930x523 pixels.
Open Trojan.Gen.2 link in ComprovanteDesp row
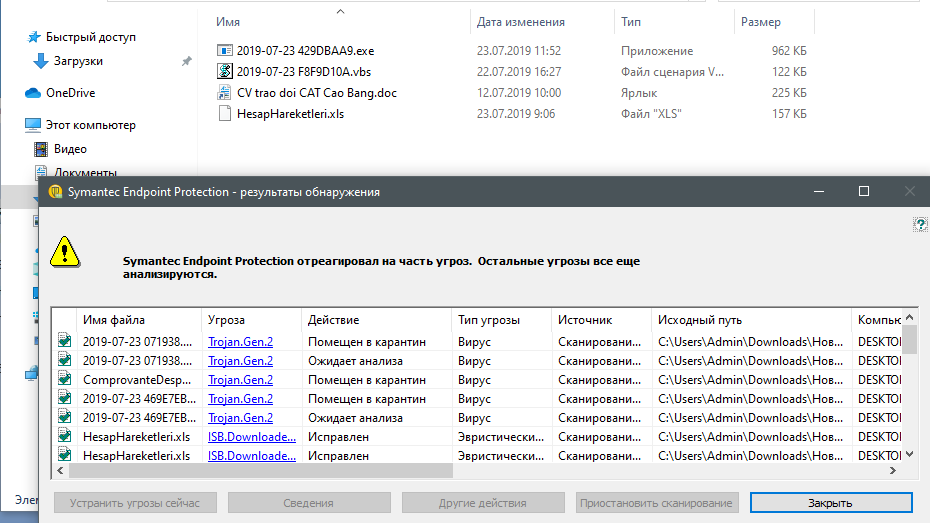click(240, 380)
